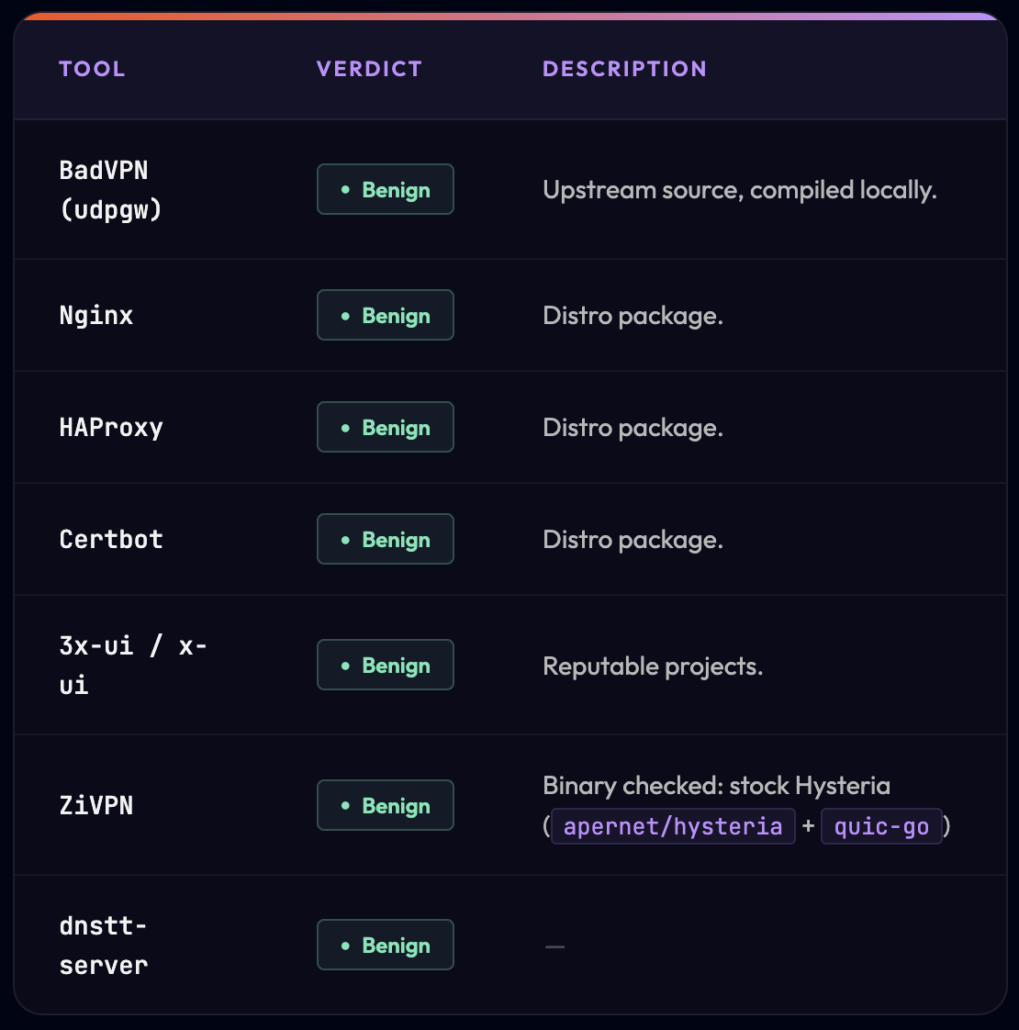Click the Benign badge next to HAProxy
This screenshot has height=1030, width=1019.
385,427
